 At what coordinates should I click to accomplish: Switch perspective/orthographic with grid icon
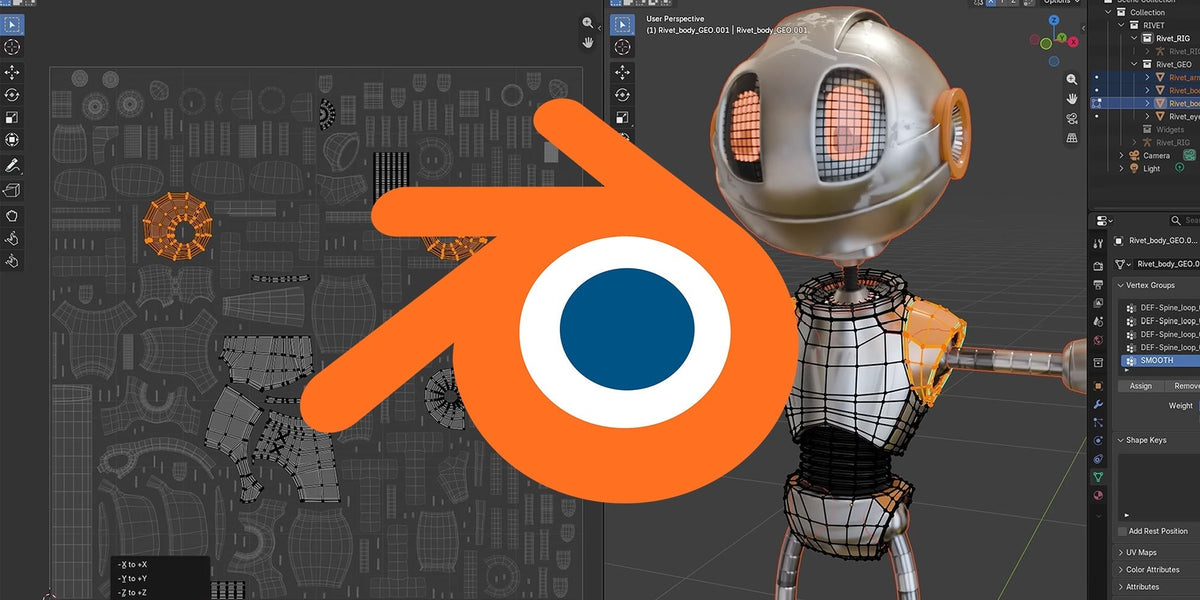pos(1072,139)
